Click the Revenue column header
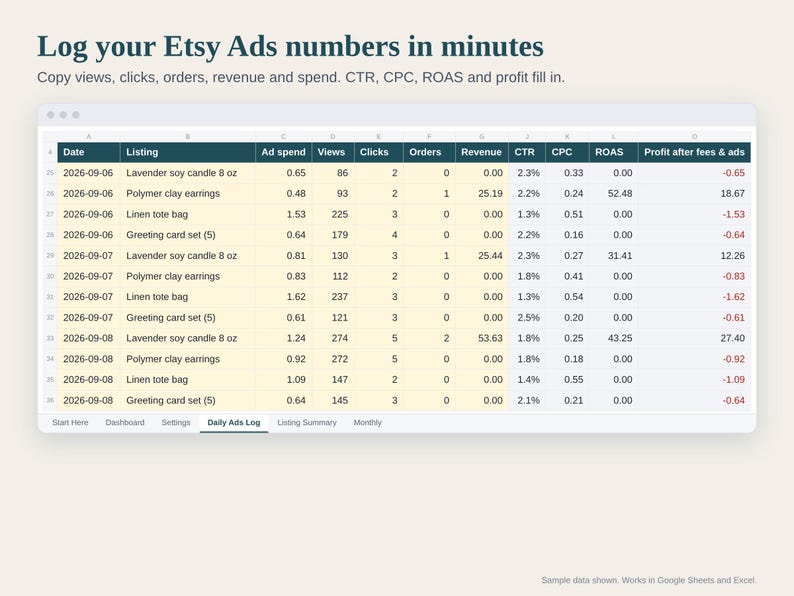 (482, 152)
